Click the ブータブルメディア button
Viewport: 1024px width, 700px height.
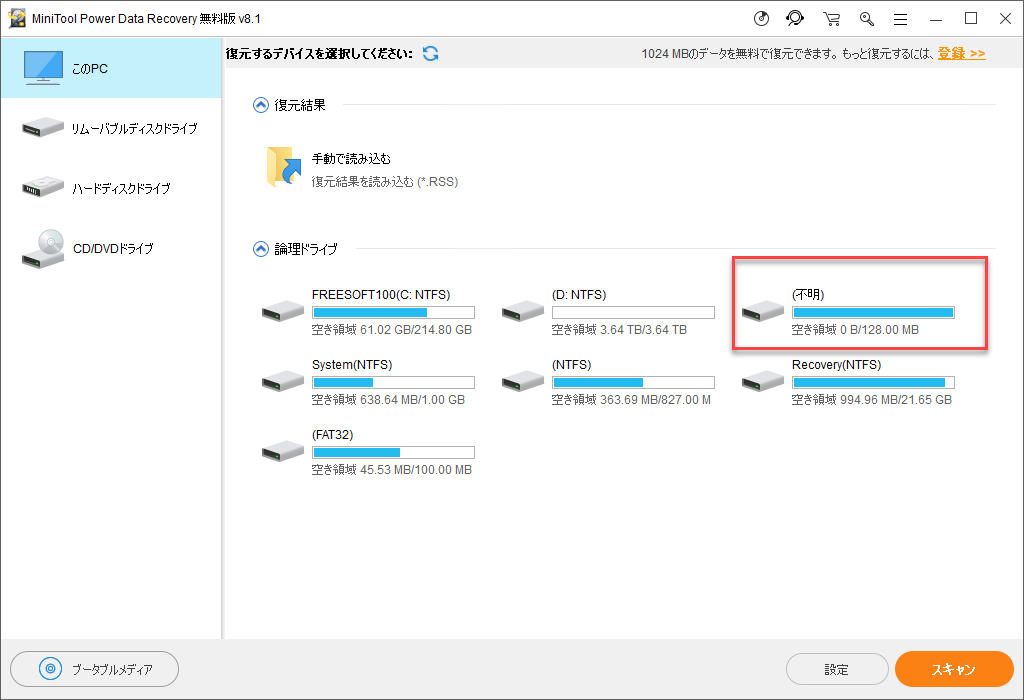(x=94, y=668)
